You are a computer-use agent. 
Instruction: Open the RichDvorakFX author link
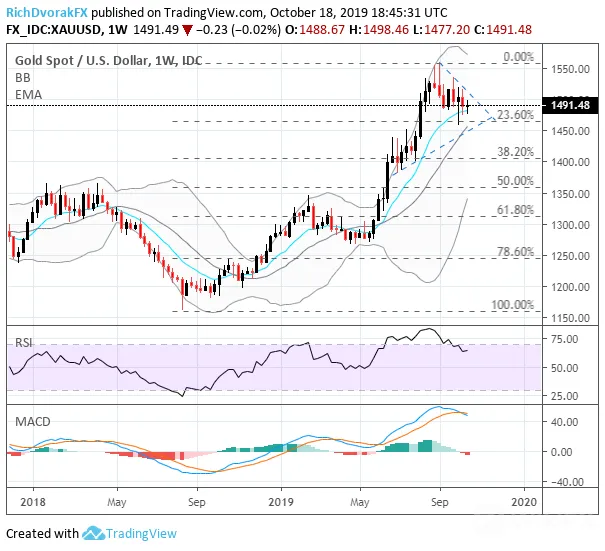47,13
